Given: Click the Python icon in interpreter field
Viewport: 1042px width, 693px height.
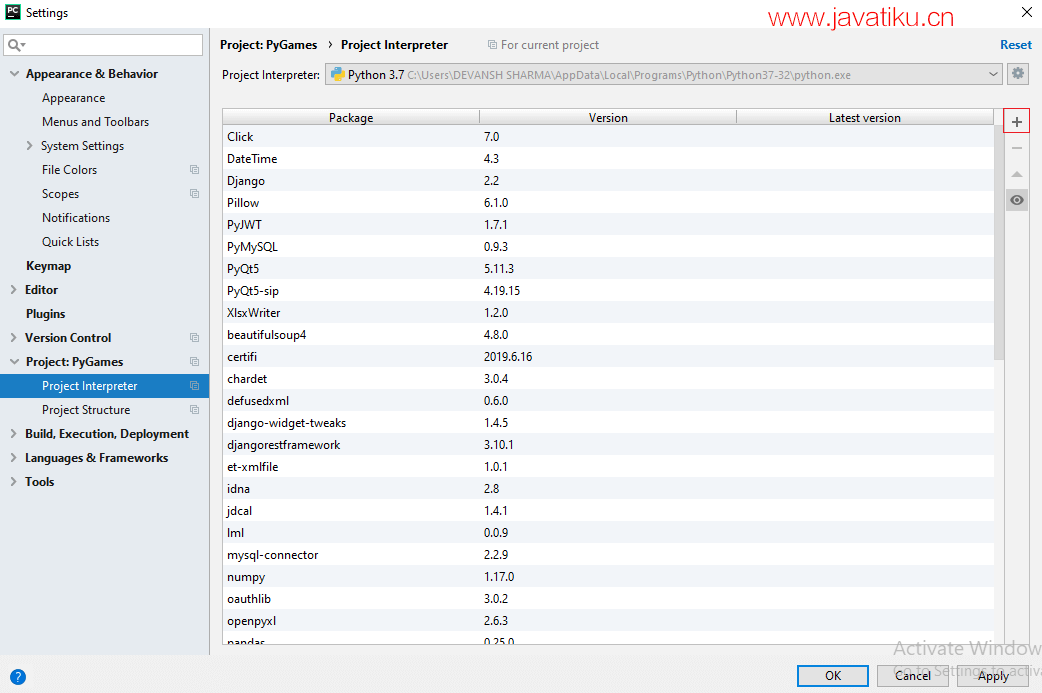Looking at the screenshot, I should [338, 74].
